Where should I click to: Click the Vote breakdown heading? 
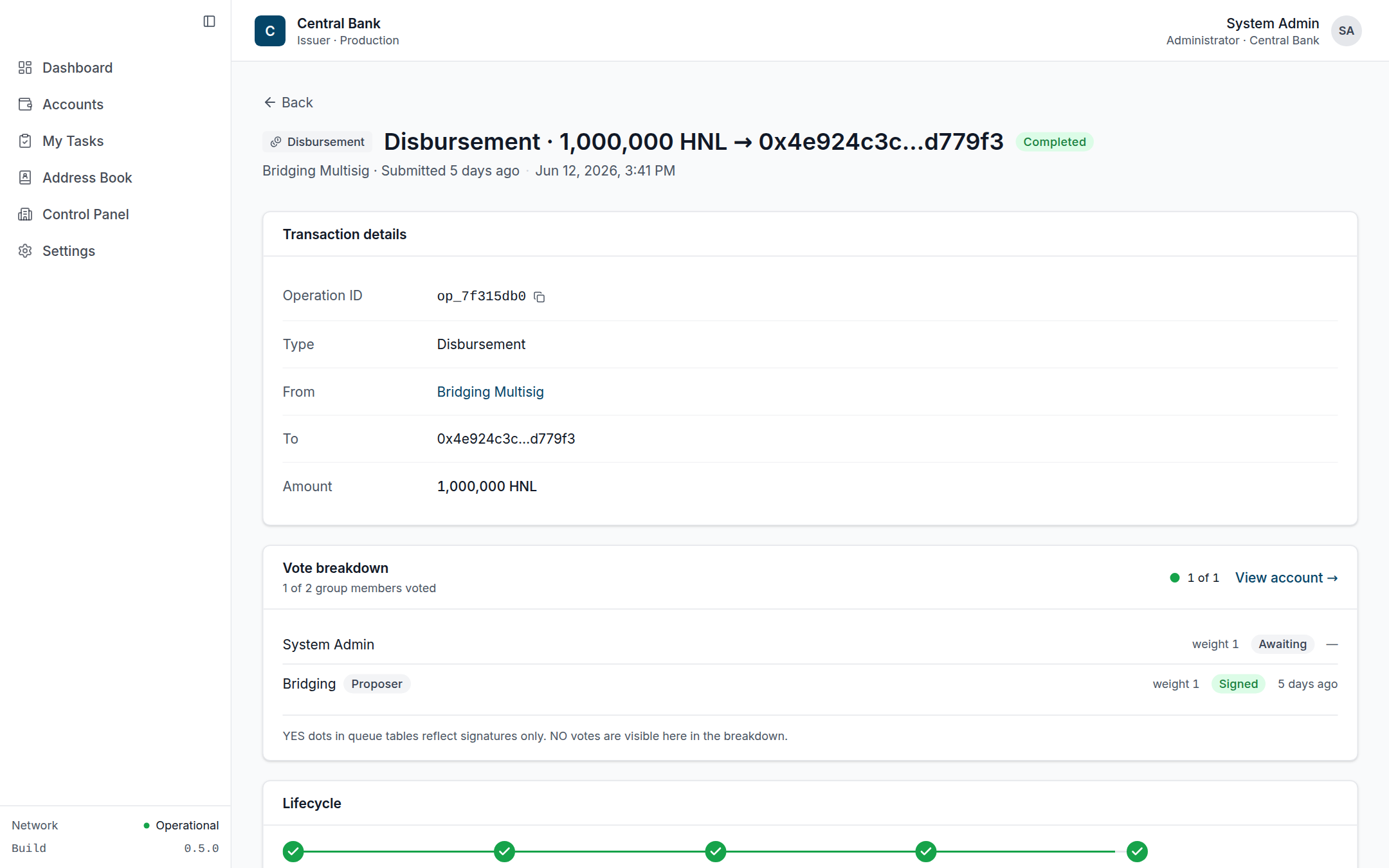coord(336,568)
